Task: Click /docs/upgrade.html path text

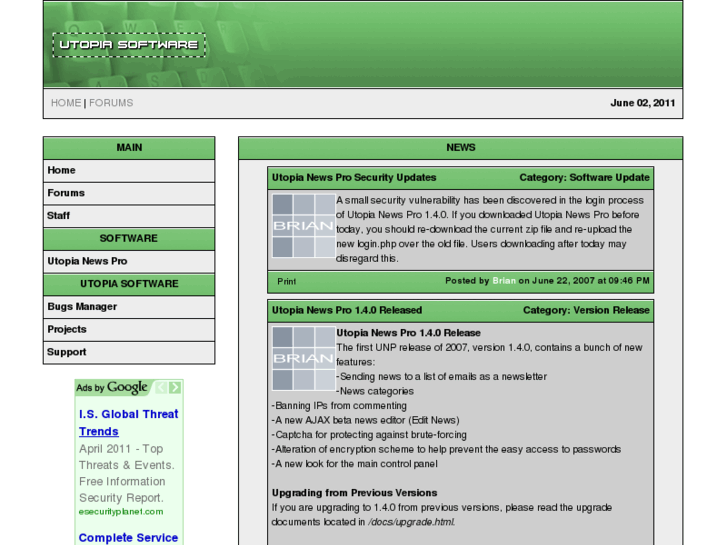Action: coord(411,522)
